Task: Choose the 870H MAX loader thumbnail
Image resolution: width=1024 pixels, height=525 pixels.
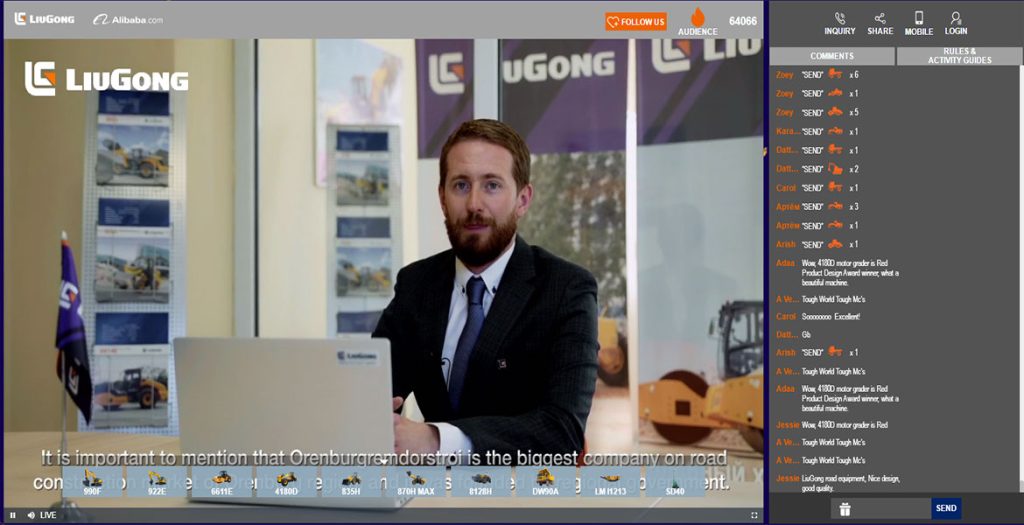Action: pyautogui.click(x=416, y=481)
